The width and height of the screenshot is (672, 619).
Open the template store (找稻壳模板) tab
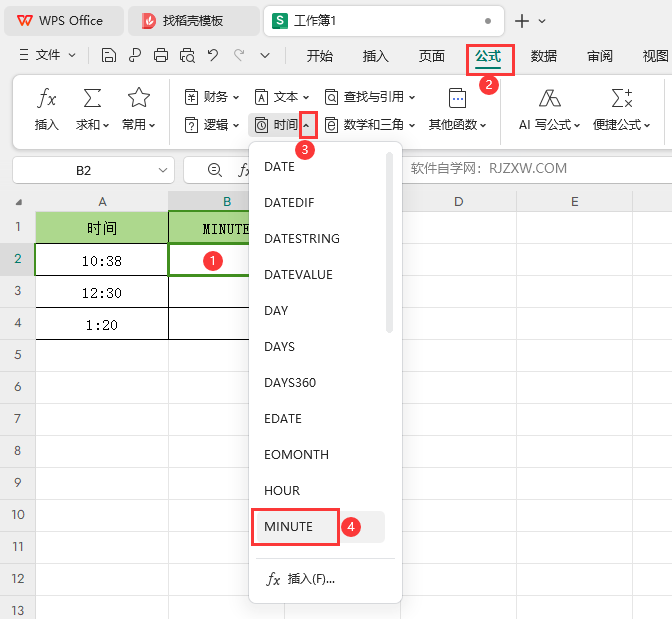coord(194,21)
